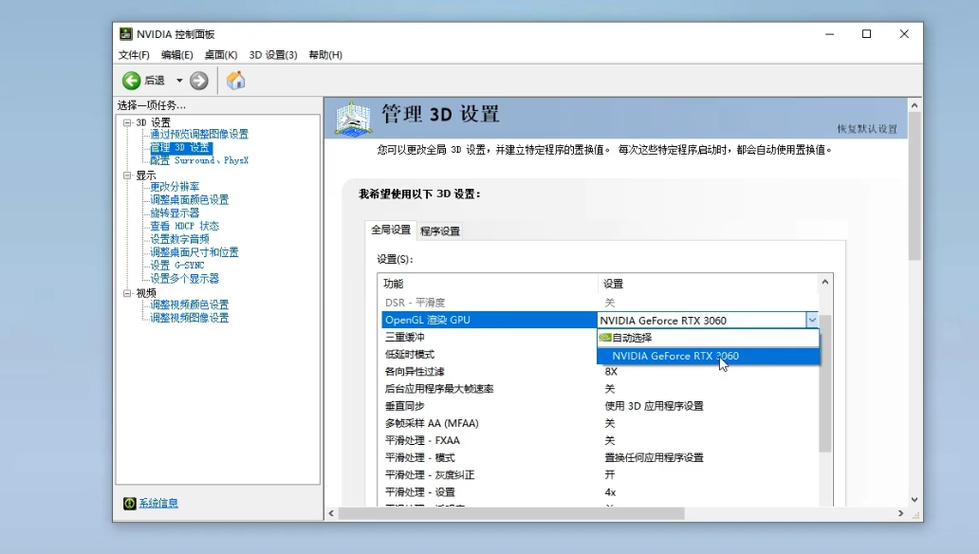Click the 4x antialiasing setting value
The width and height of the screenshot is (979, 554).
point(610,492)
